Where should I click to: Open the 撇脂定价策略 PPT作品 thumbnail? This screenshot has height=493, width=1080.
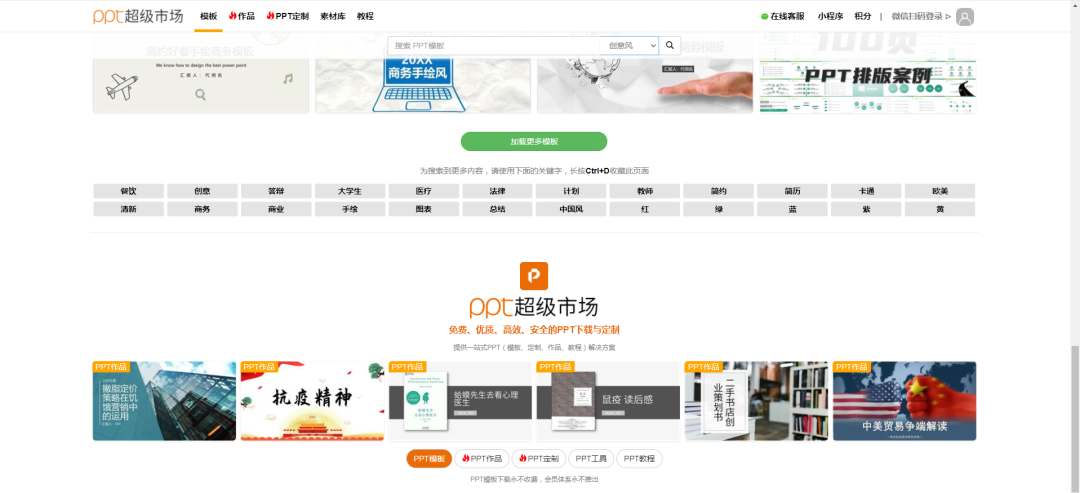[x=165, y=401]
